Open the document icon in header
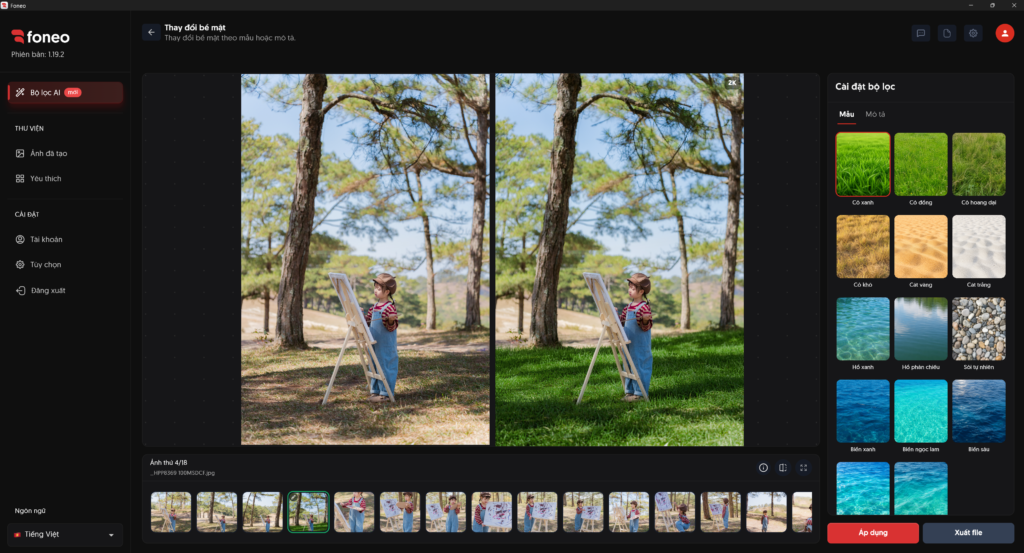Screen dimensions: 1024x553 point(947,33)
